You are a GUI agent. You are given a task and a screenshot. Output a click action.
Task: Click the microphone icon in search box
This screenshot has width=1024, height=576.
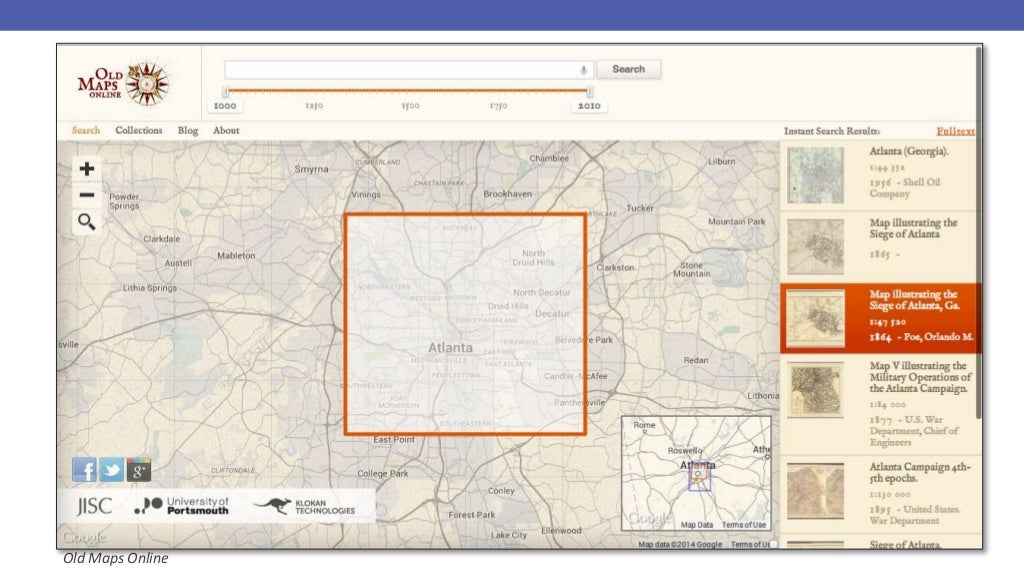pos(583,70)
